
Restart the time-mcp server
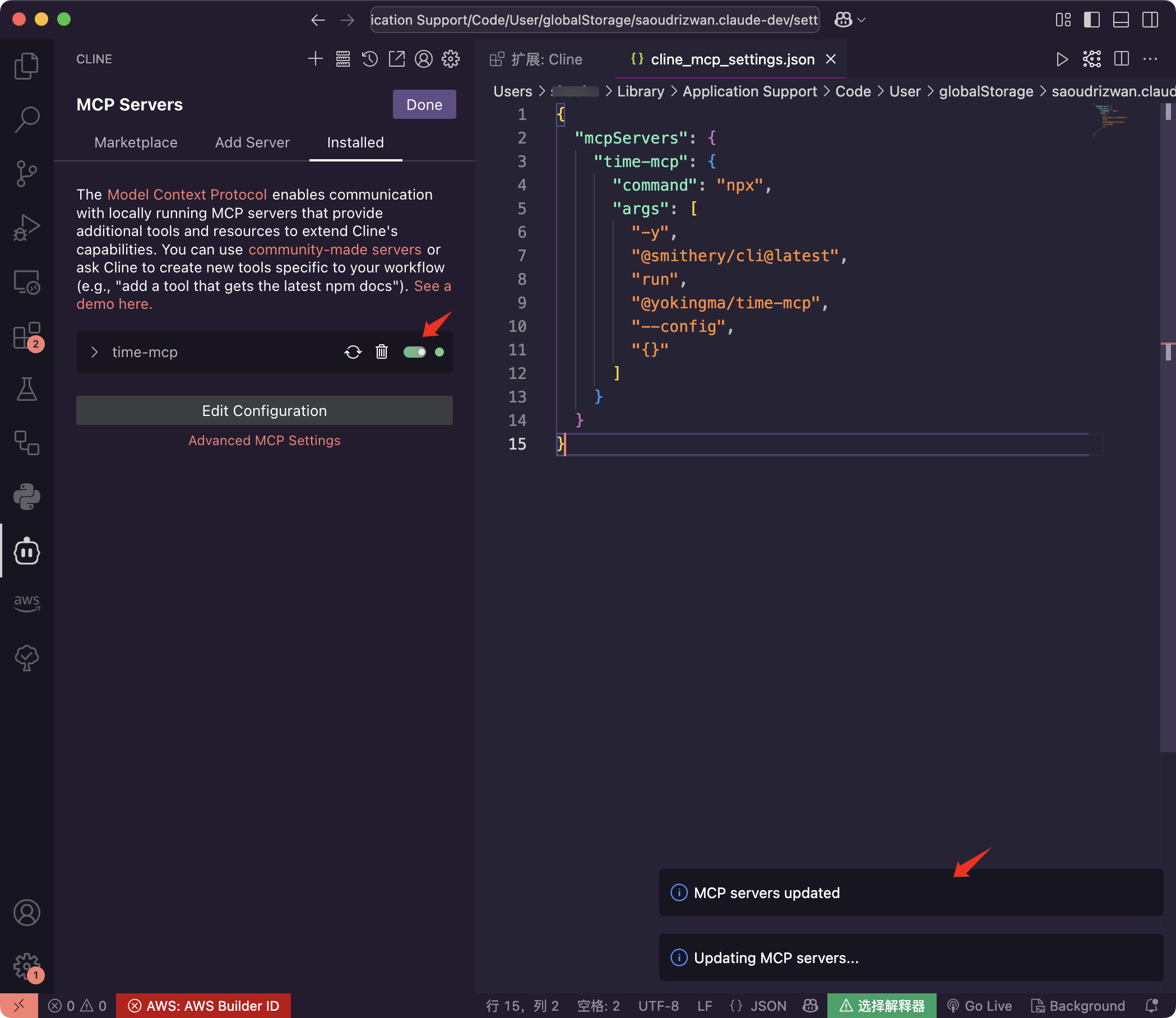353,352
